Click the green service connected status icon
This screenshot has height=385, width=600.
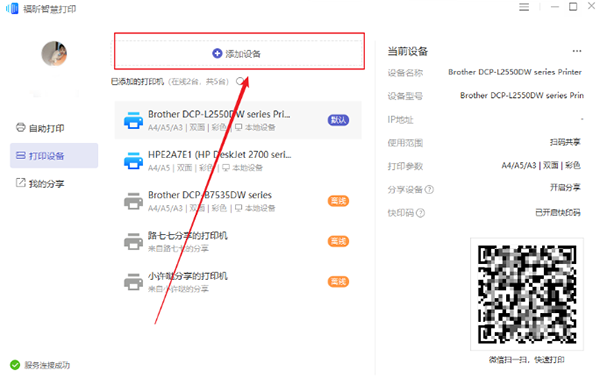[15, 365]
